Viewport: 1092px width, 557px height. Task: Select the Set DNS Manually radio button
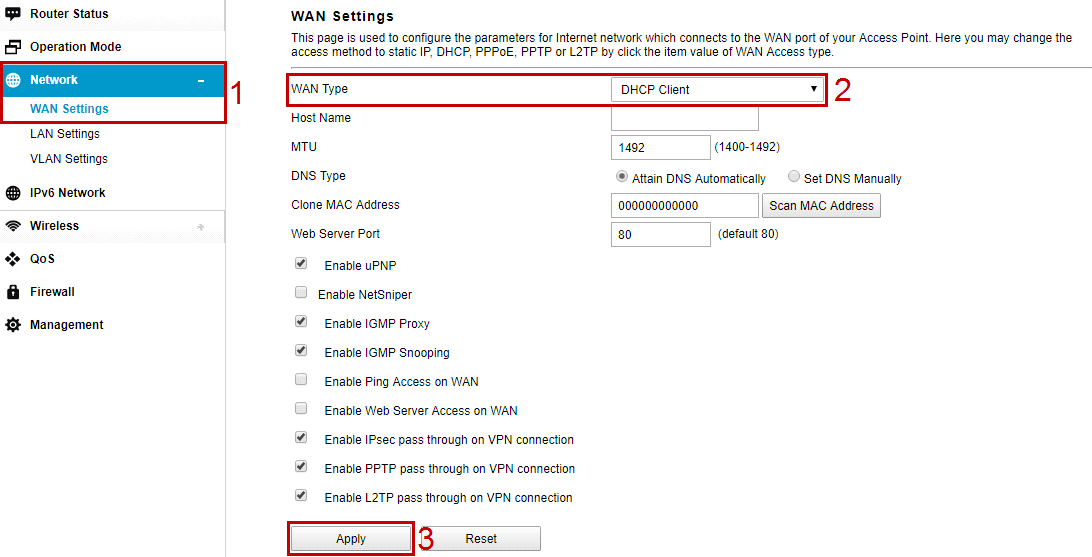794,177
